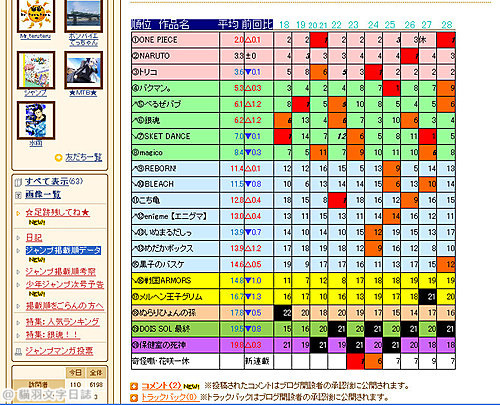The width and height of the screenshot is (500, 405).
Task: Click the arrow bullet beside ☆足跡残してね★
Action: [x=18, y=213]
